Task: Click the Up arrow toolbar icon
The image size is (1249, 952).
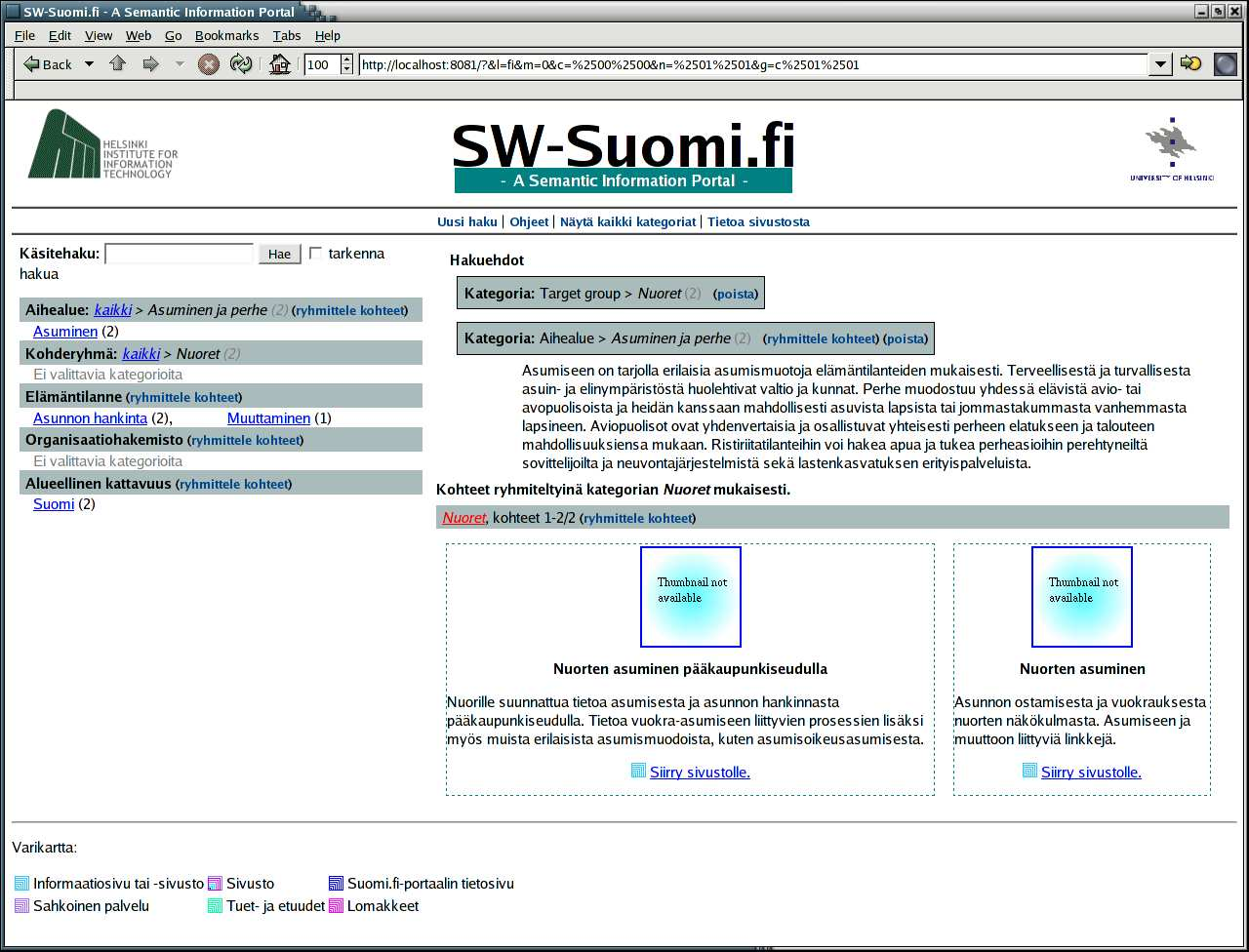Action: [118, 64]
